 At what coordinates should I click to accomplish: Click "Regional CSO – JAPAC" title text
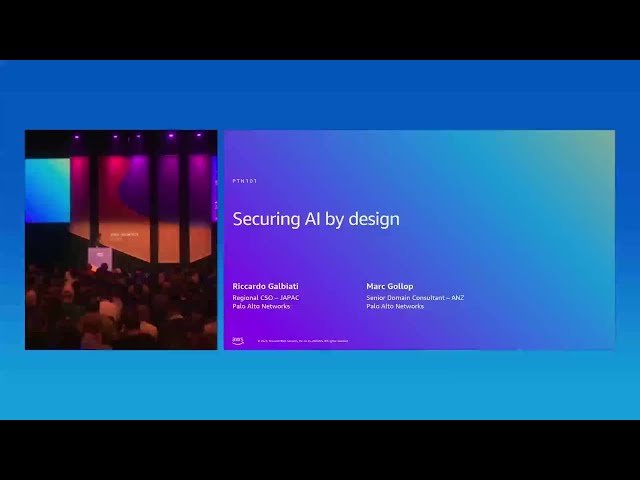coord(266,297)
